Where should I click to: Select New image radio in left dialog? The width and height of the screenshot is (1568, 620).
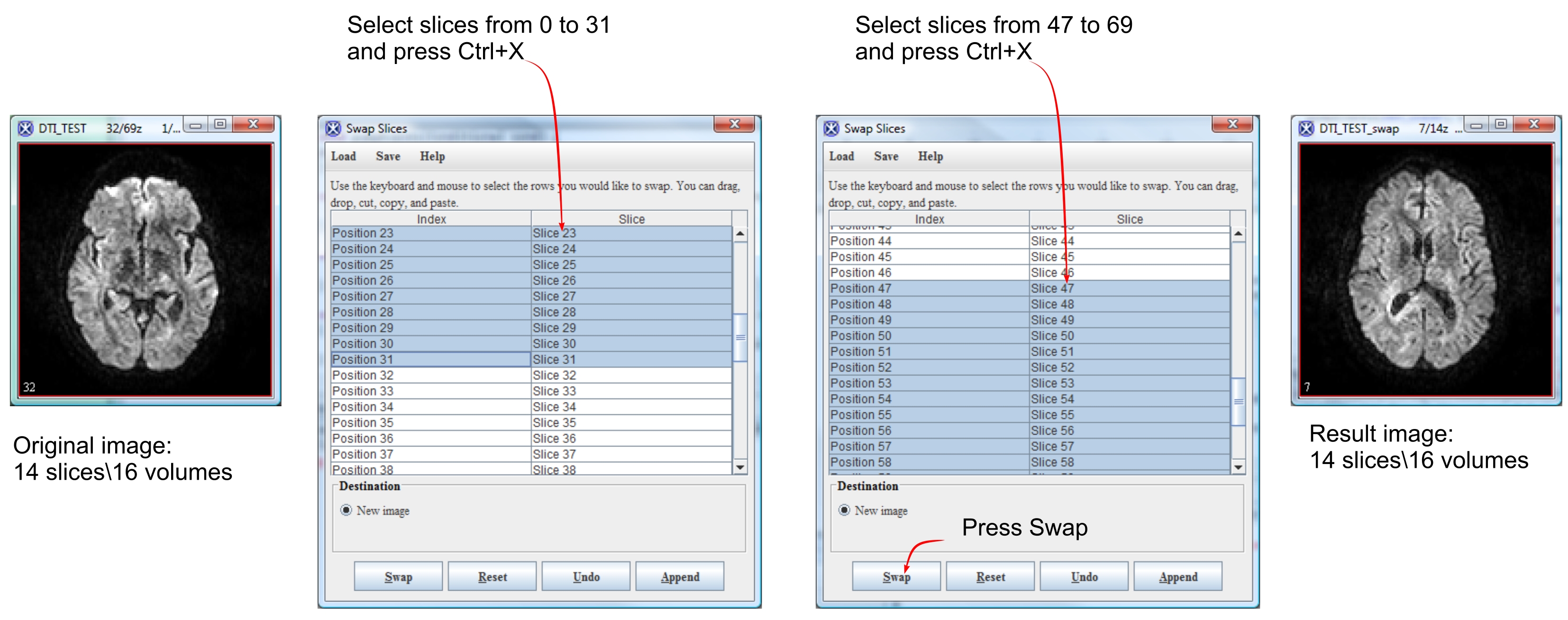(x=346, y=510)
